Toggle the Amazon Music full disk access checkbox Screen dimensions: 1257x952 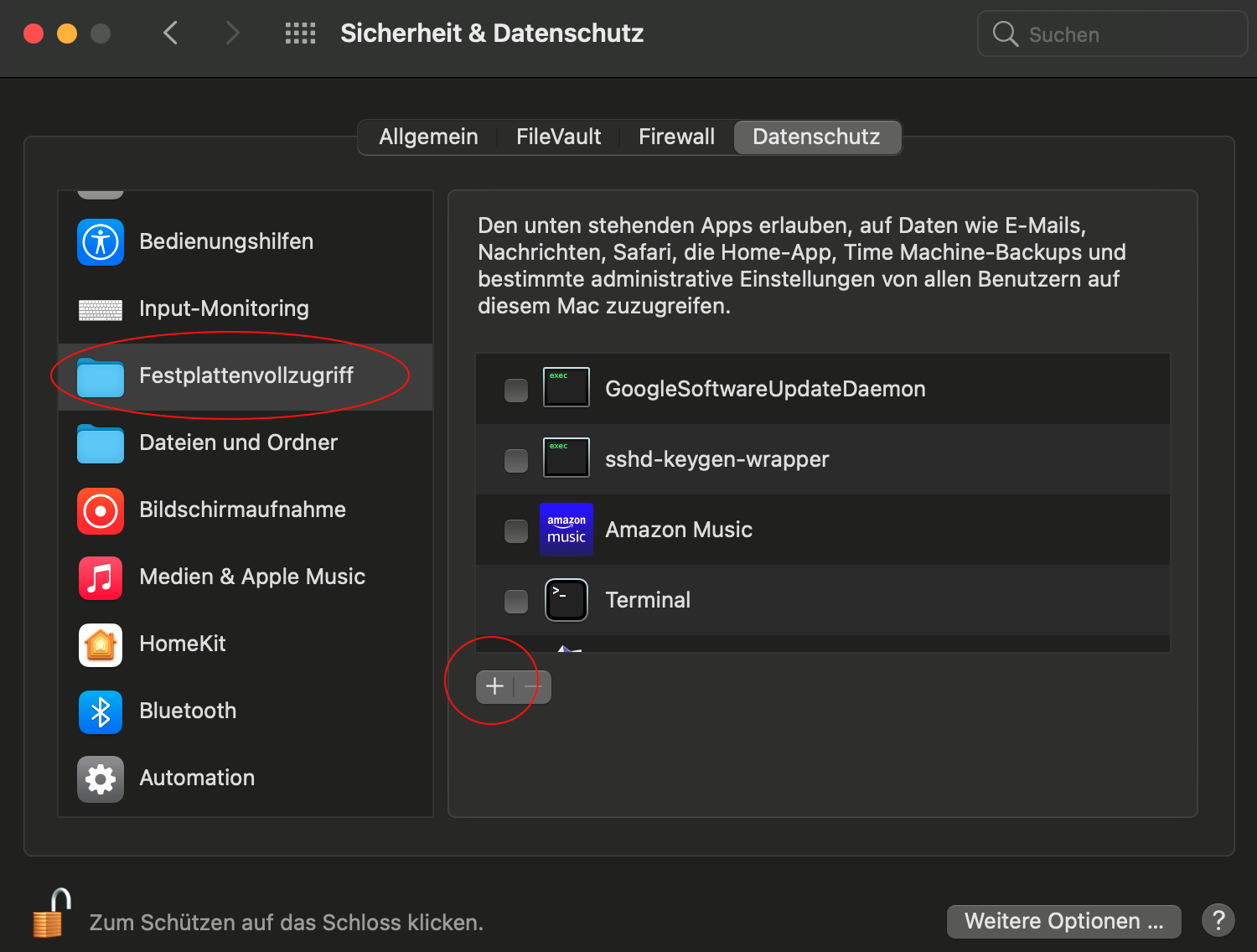click(516, 530)
